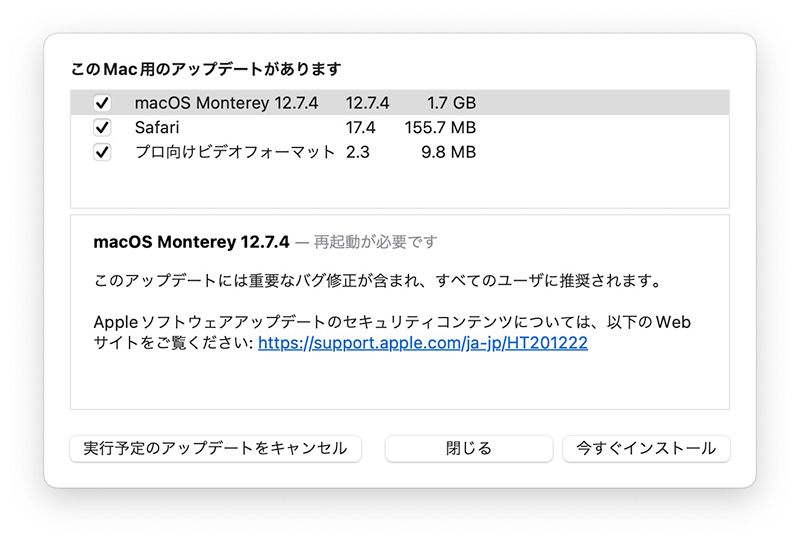800x542 pixels.
Task: Click 実行予定のアップデートをキャンセル button
Action: coord(215,449)
